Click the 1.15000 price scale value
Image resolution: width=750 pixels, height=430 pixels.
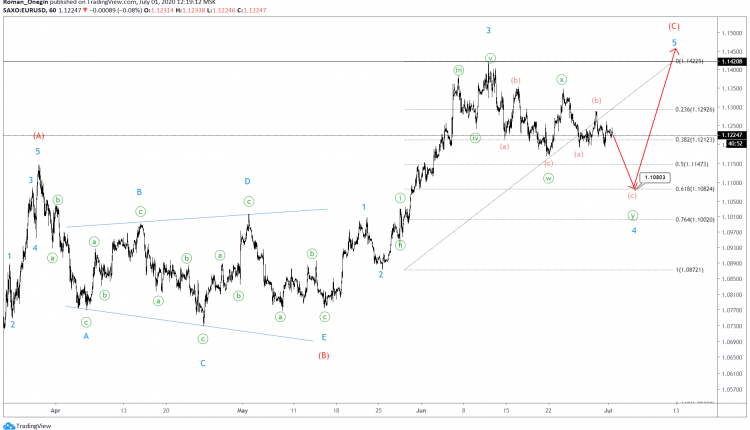(733, 33)
